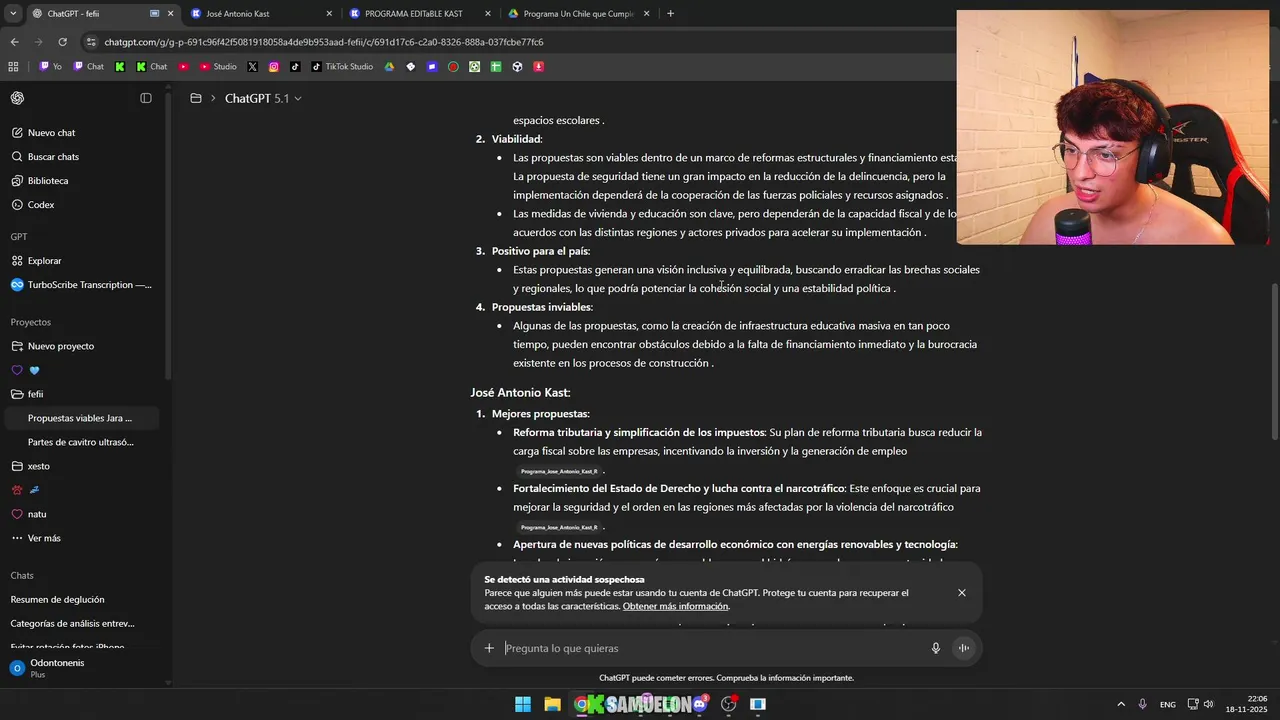Screen dimensions: 1280x720
Task: Open the Studio YouTube bookmark
Action: 218,67
